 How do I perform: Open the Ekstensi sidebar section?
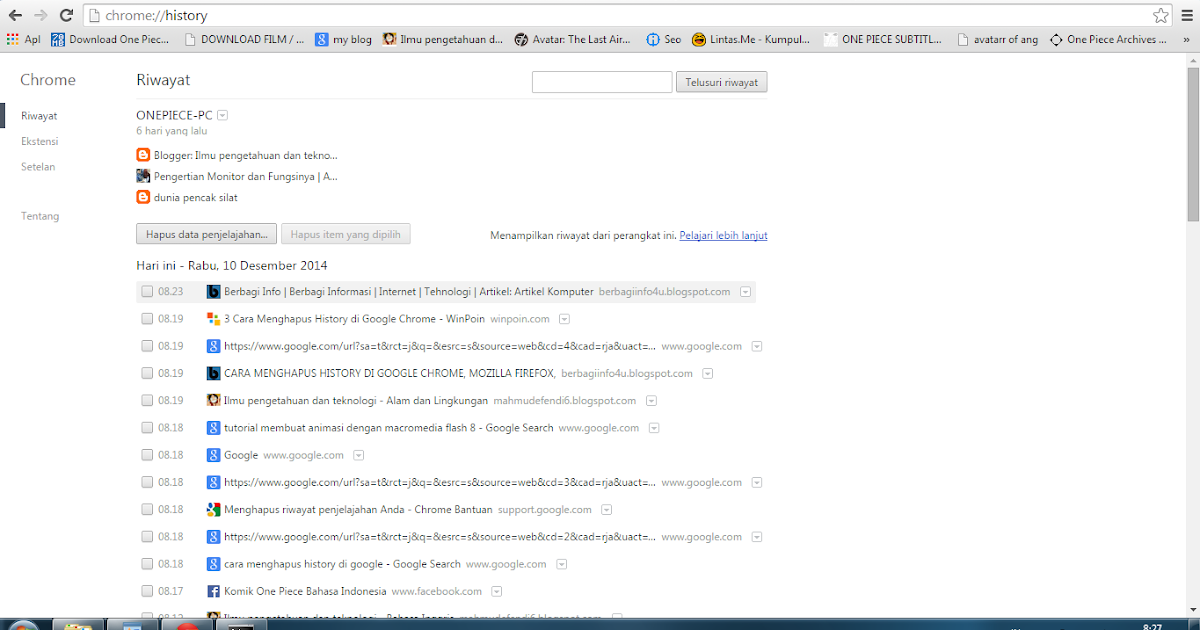pos(39,141)
